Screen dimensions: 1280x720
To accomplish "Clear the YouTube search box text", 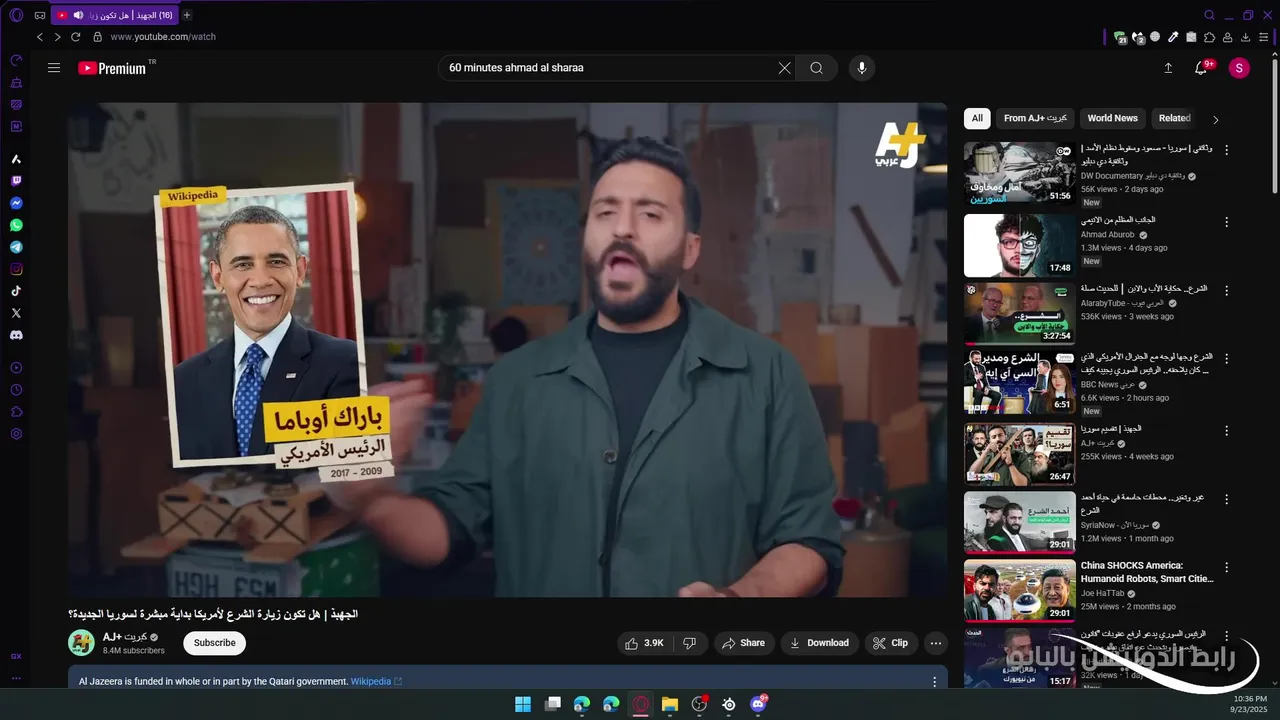I will 784,68.
